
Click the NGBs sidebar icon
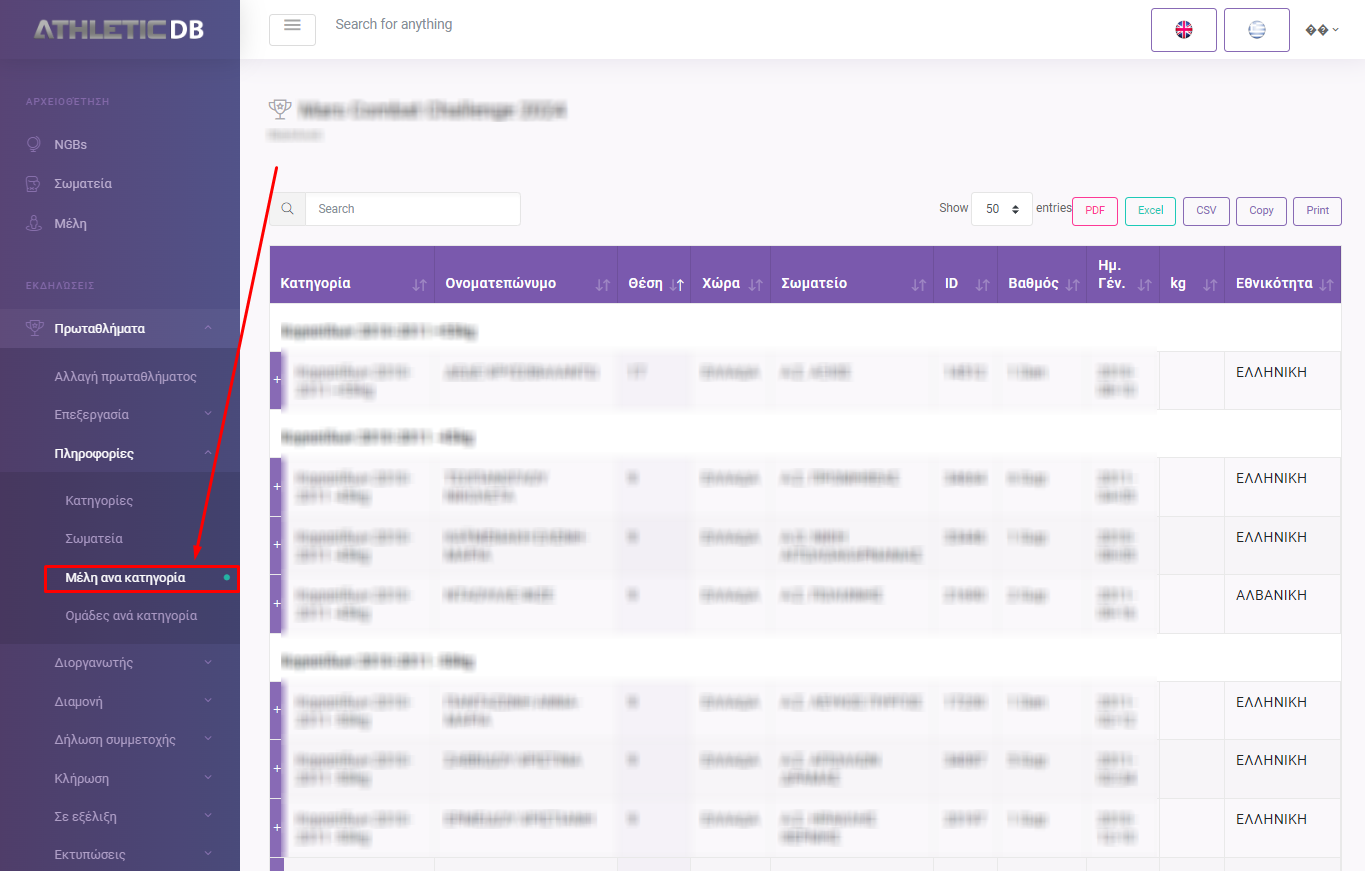pos(33,144)
